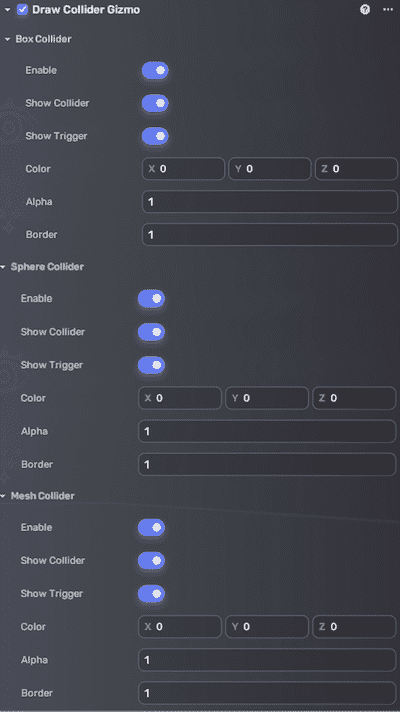The width and height of the screenshot is (400, 712).
Task: Click the Box Collider Alpha field
Action: point(270,202)
